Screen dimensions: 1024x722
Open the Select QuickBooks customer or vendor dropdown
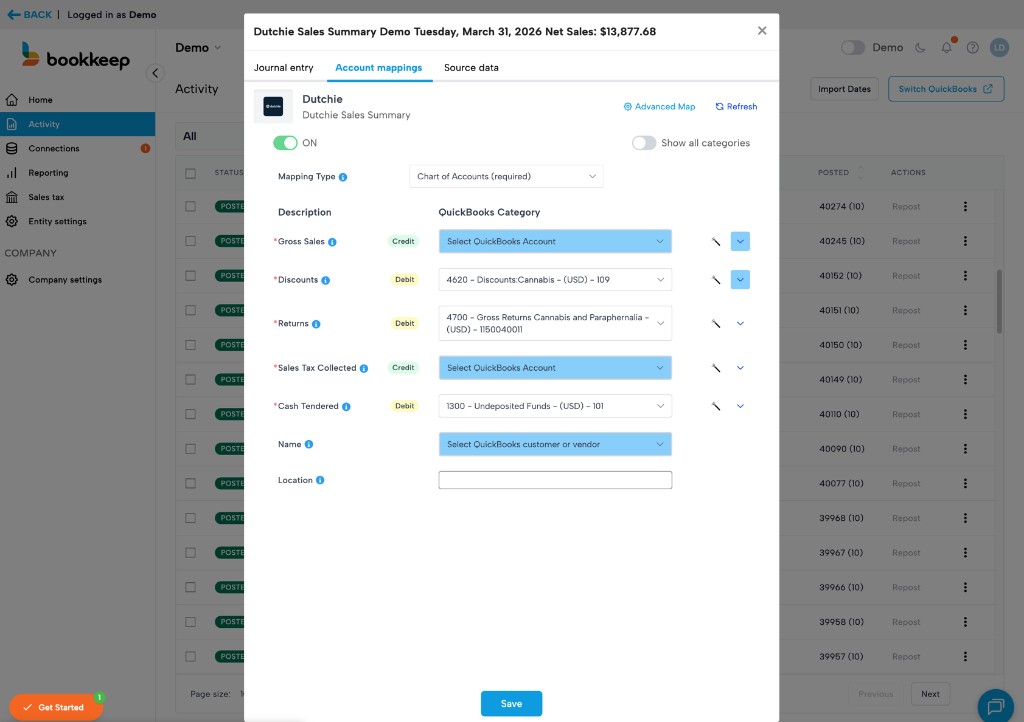coord(555,443)
